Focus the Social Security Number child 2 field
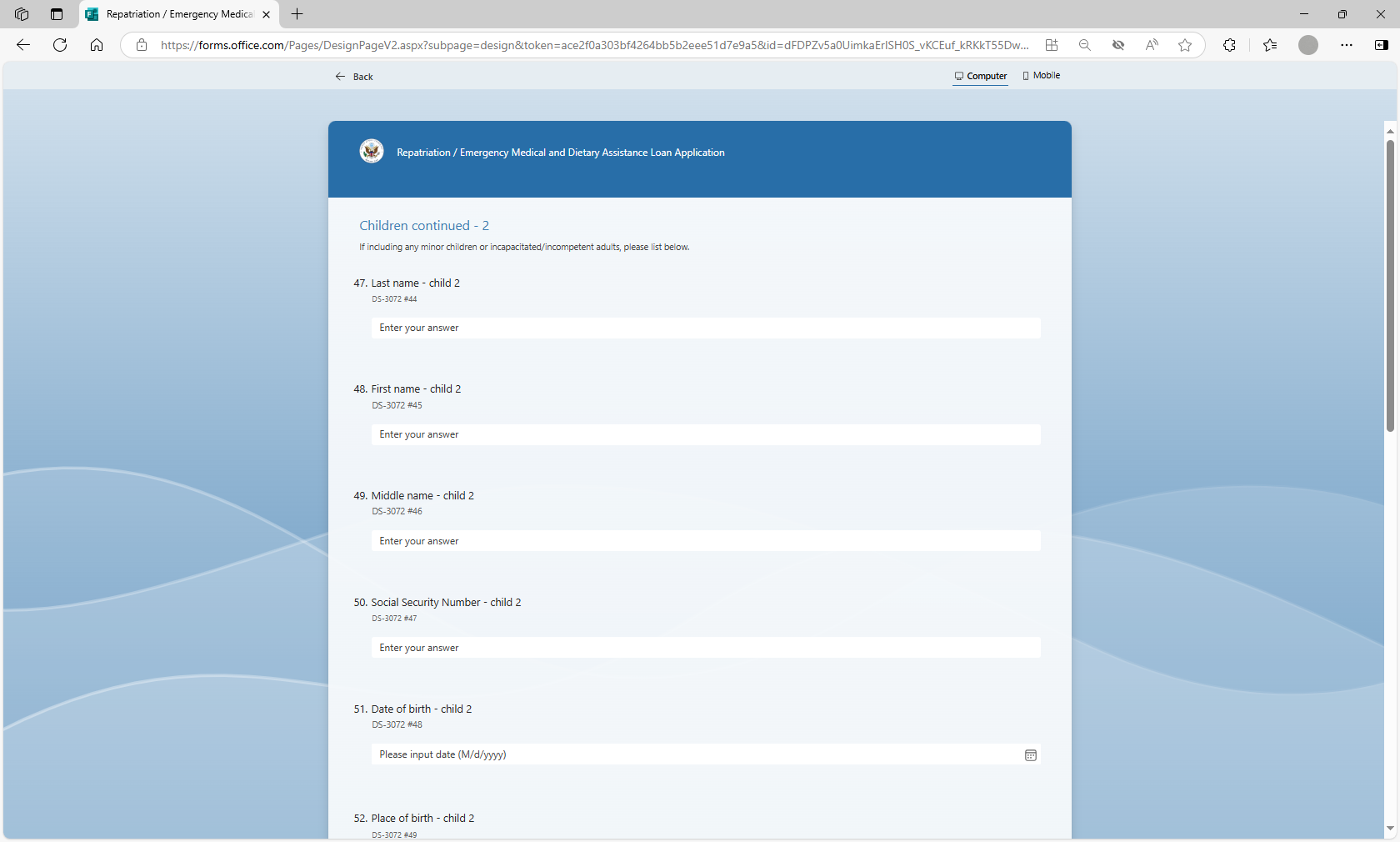The image size is (1400, 842). pyautogui.click(x=705, y=648)
